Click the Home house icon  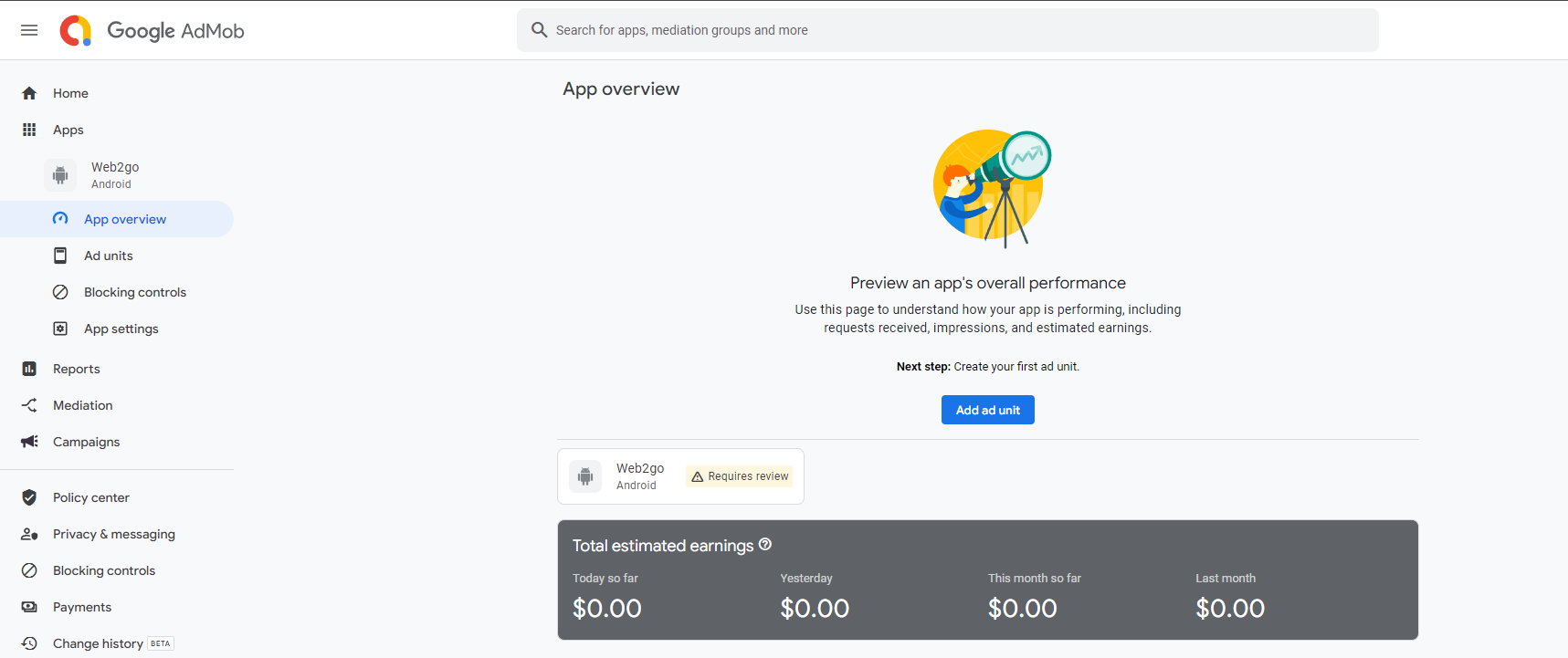click(x=29, y=93)
